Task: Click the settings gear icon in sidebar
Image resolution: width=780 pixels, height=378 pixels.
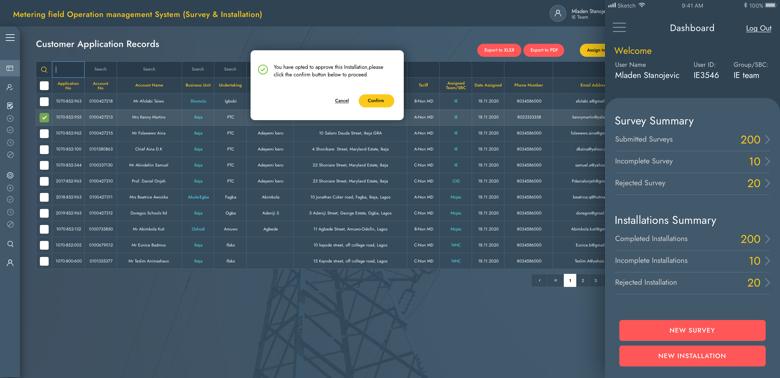Action: 10,176
